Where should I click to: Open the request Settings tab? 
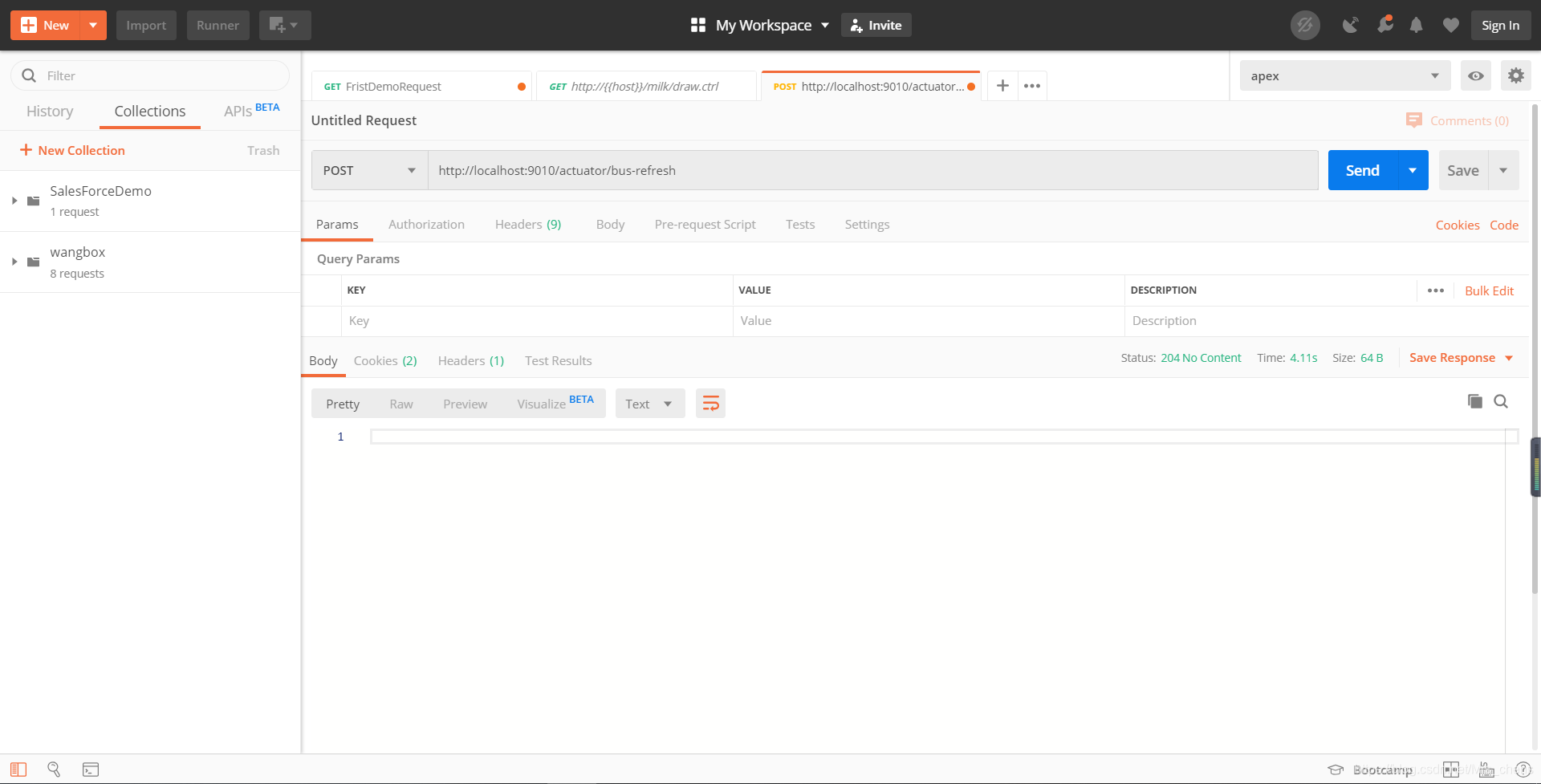click(x=867, y=225)
